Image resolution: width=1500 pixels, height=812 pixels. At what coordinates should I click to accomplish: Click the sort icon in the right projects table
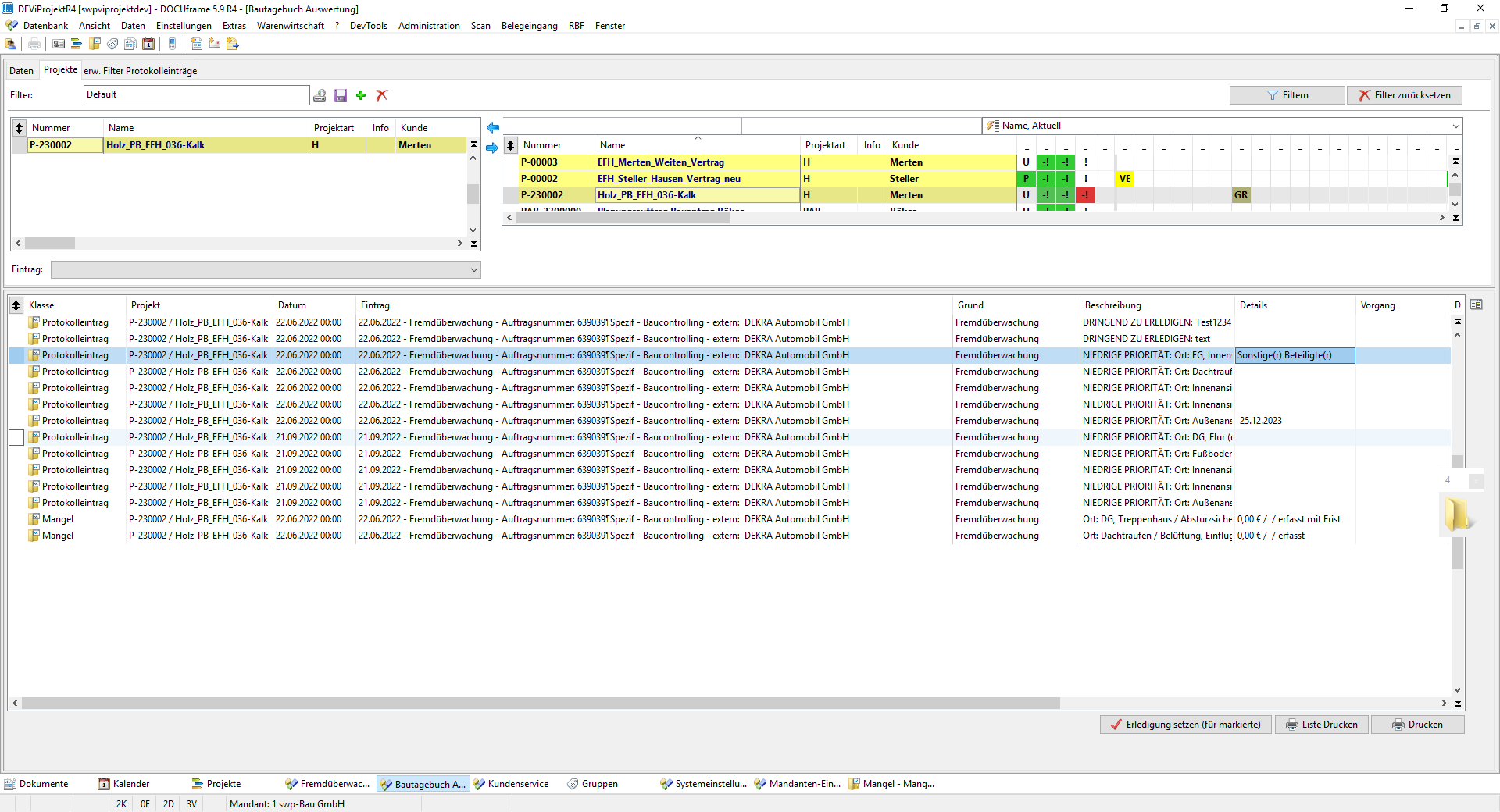pos(511,145)
